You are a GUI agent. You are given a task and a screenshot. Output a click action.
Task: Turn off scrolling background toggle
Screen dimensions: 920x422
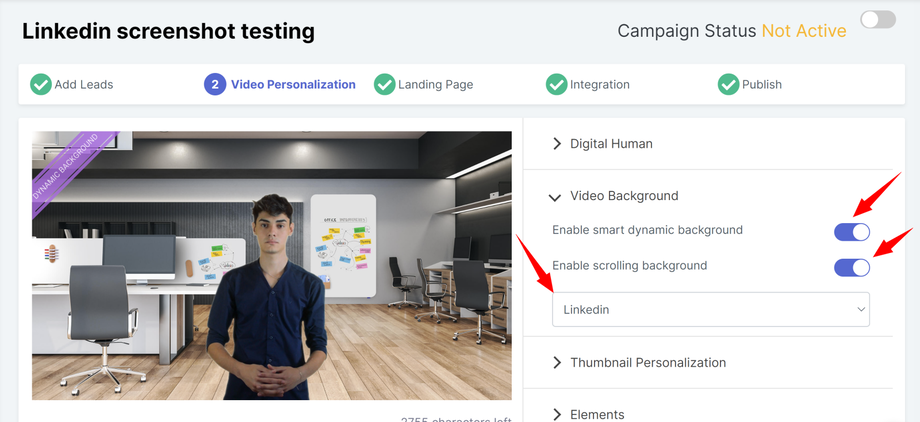852,267
